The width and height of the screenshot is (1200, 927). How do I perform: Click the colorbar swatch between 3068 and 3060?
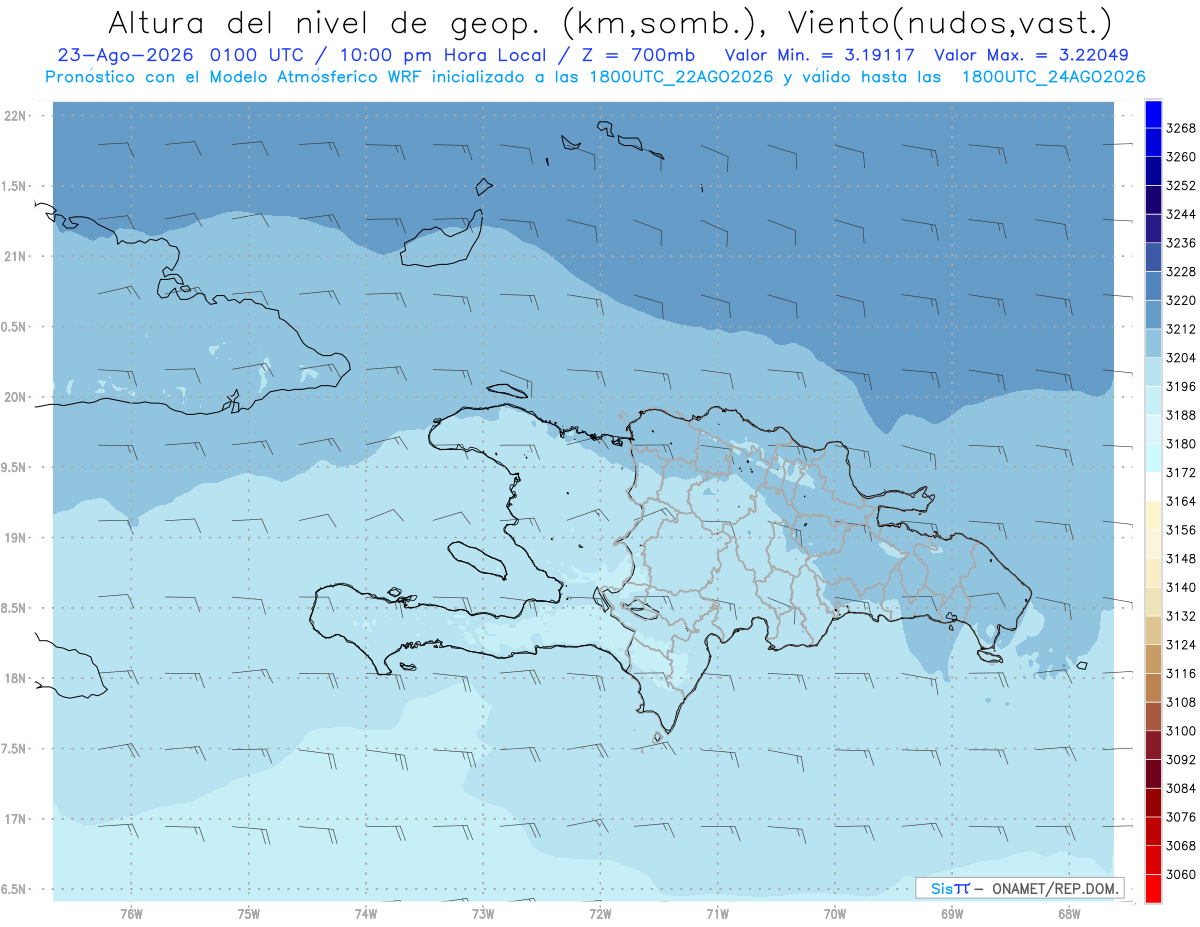click(1152, 860)
